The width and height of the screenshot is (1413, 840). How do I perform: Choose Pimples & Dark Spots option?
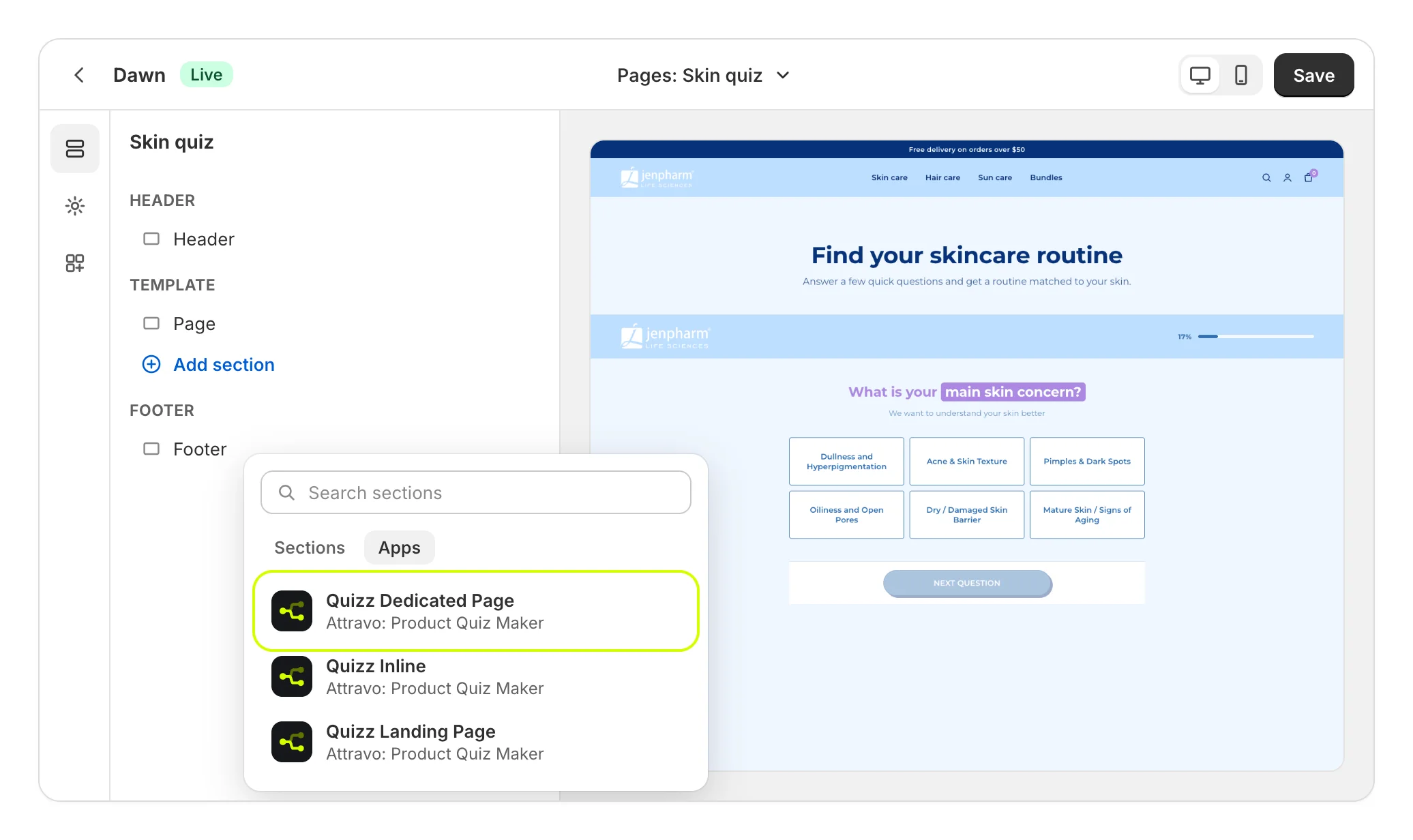(x=1087, y=462)
